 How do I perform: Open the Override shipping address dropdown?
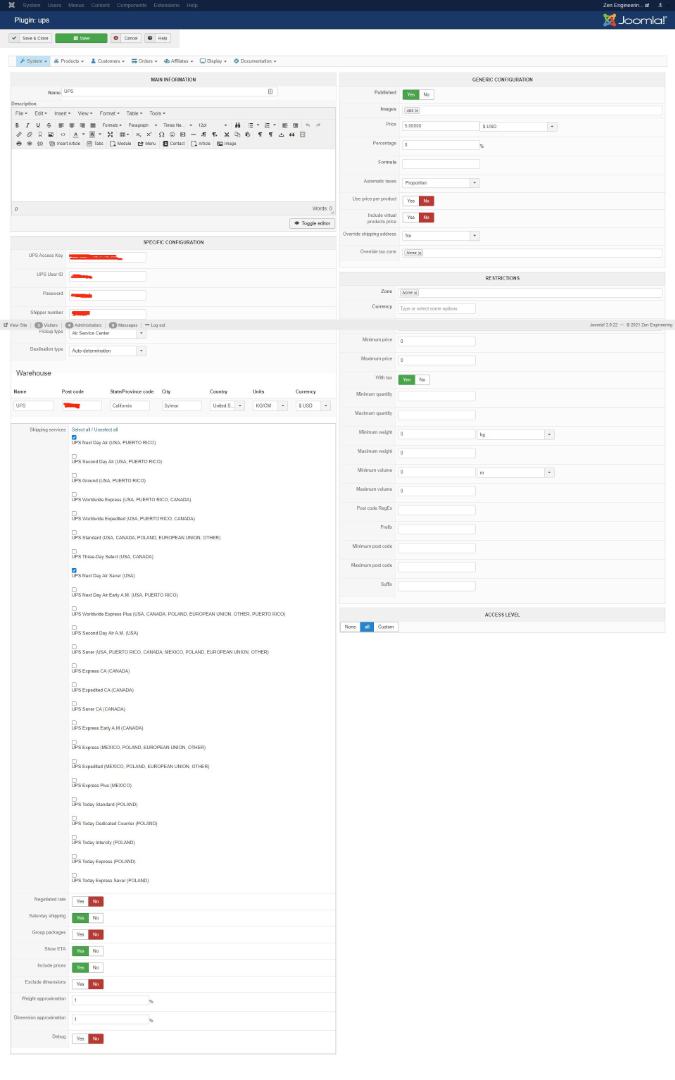pos(441,236)
